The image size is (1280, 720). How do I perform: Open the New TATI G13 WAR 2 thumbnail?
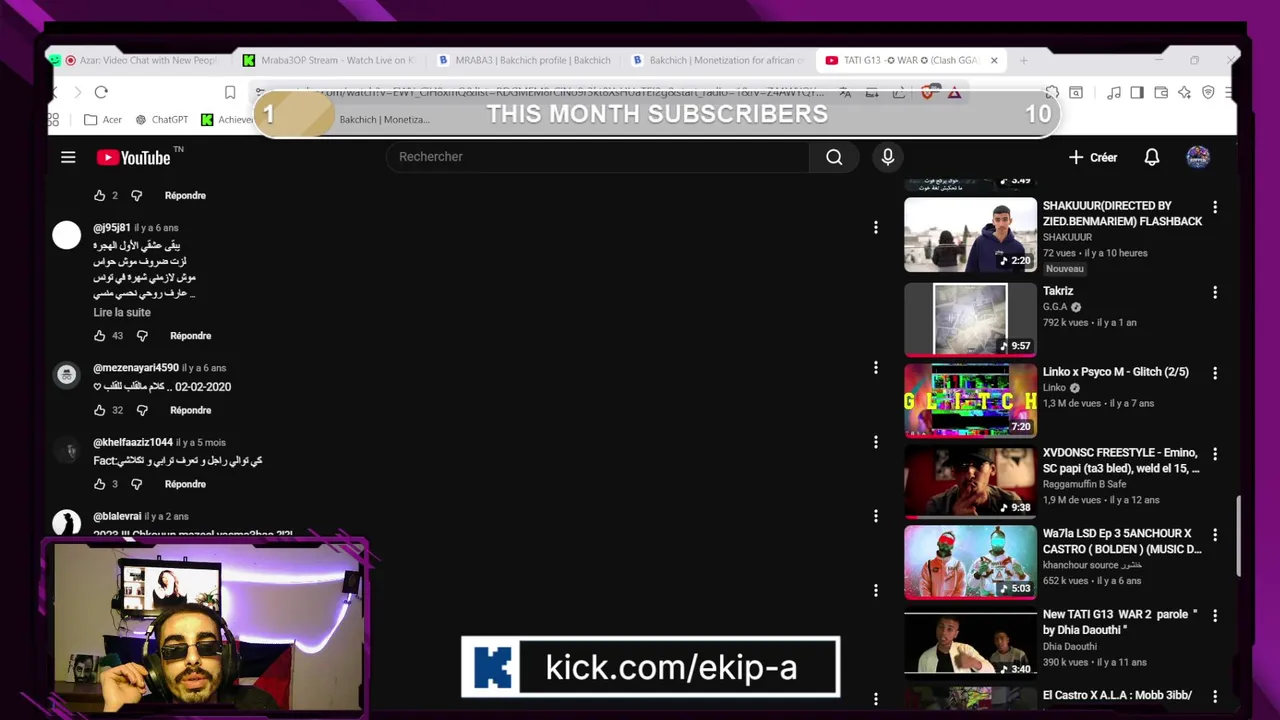tap(970, 643)
